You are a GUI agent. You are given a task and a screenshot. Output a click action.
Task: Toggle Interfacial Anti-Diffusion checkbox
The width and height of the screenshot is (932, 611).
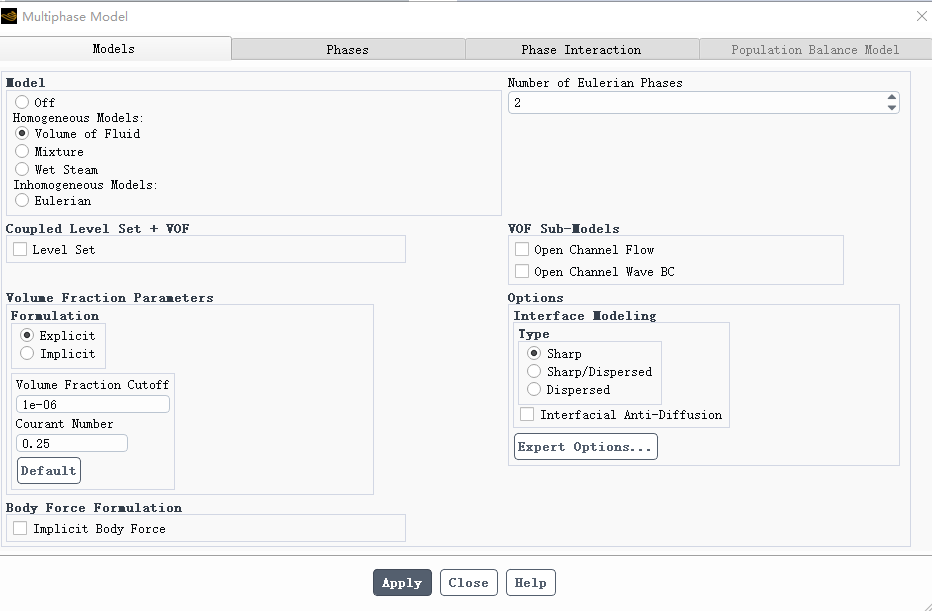[x=527, y=415]
